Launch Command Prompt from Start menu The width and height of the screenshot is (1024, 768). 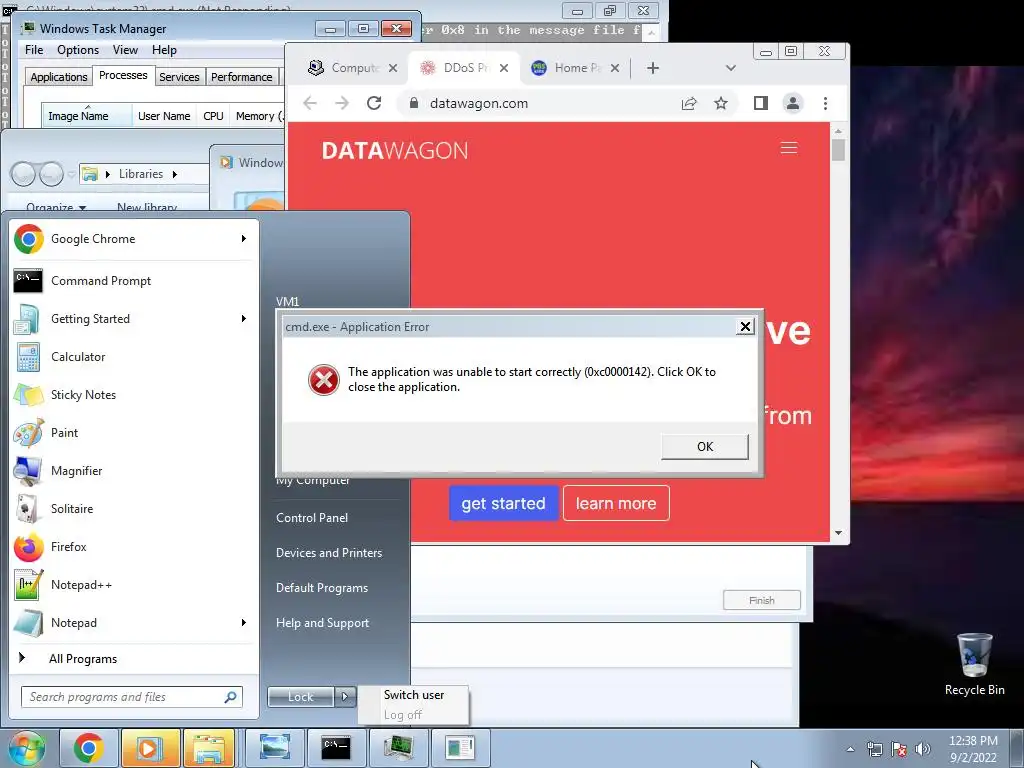coord(131,281)
